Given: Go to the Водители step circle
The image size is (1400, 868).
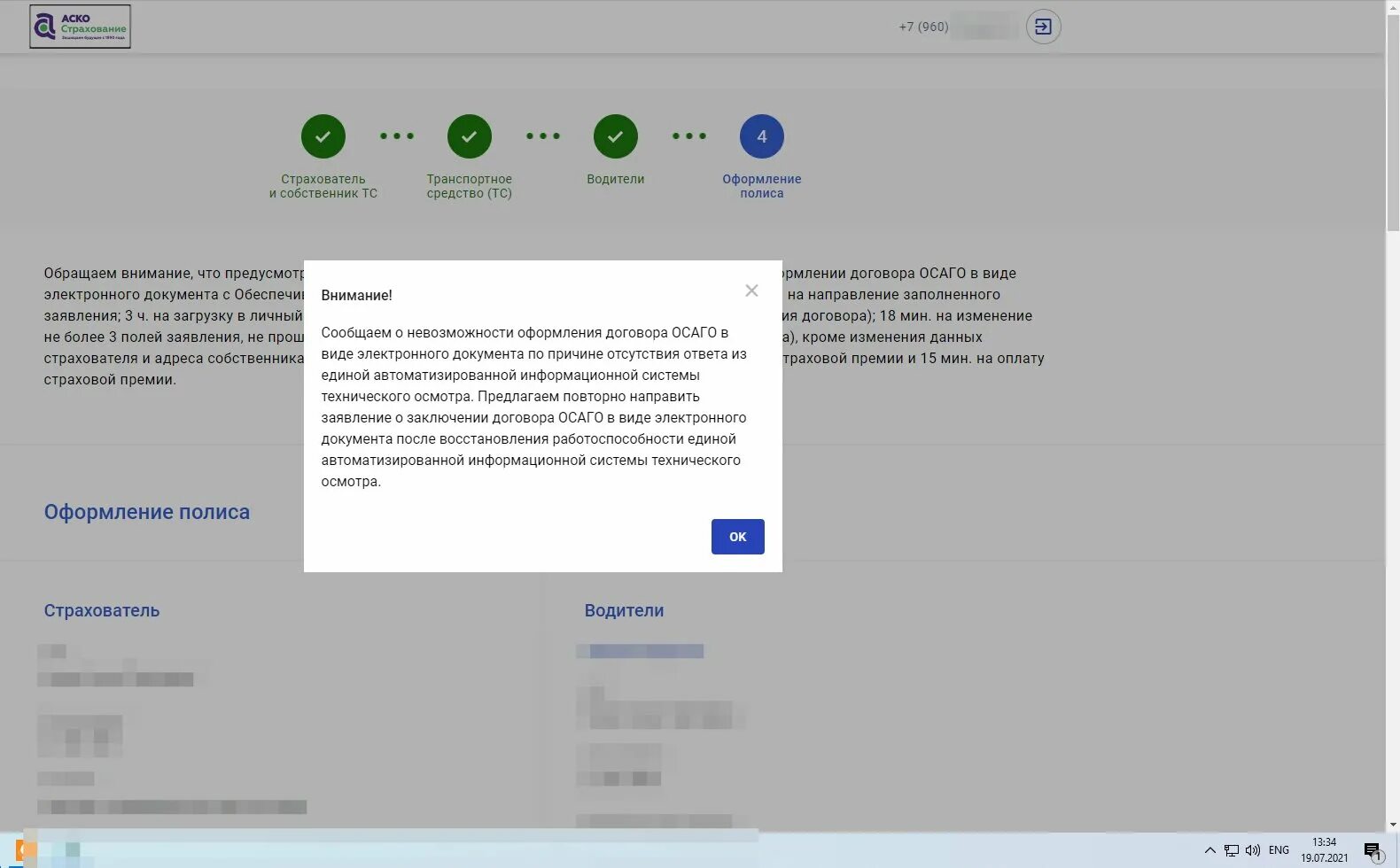Looking at the screenshot, I should tap(616, 136).
